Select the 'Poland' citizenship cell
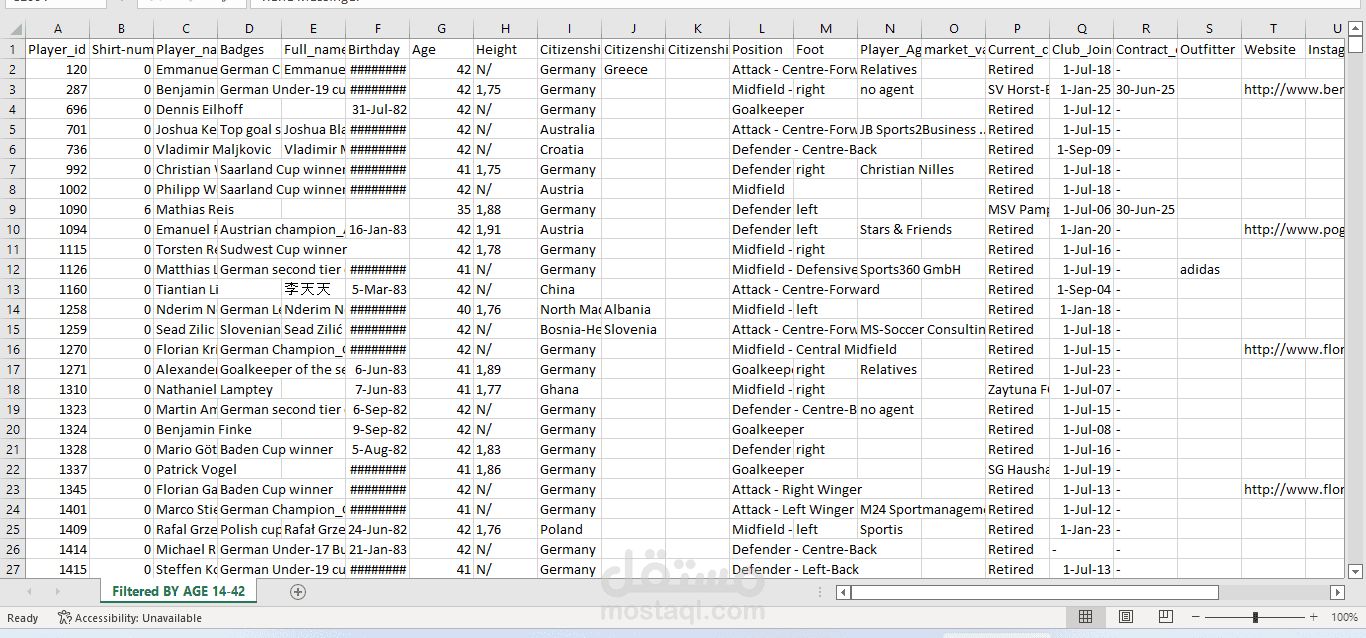The image size is (1366, 638). click(570, 529)
